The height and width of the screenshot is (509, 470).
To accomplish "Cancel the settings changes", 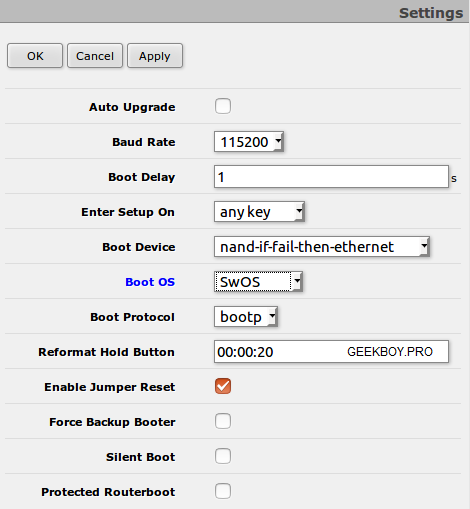I will coord(95,56).
